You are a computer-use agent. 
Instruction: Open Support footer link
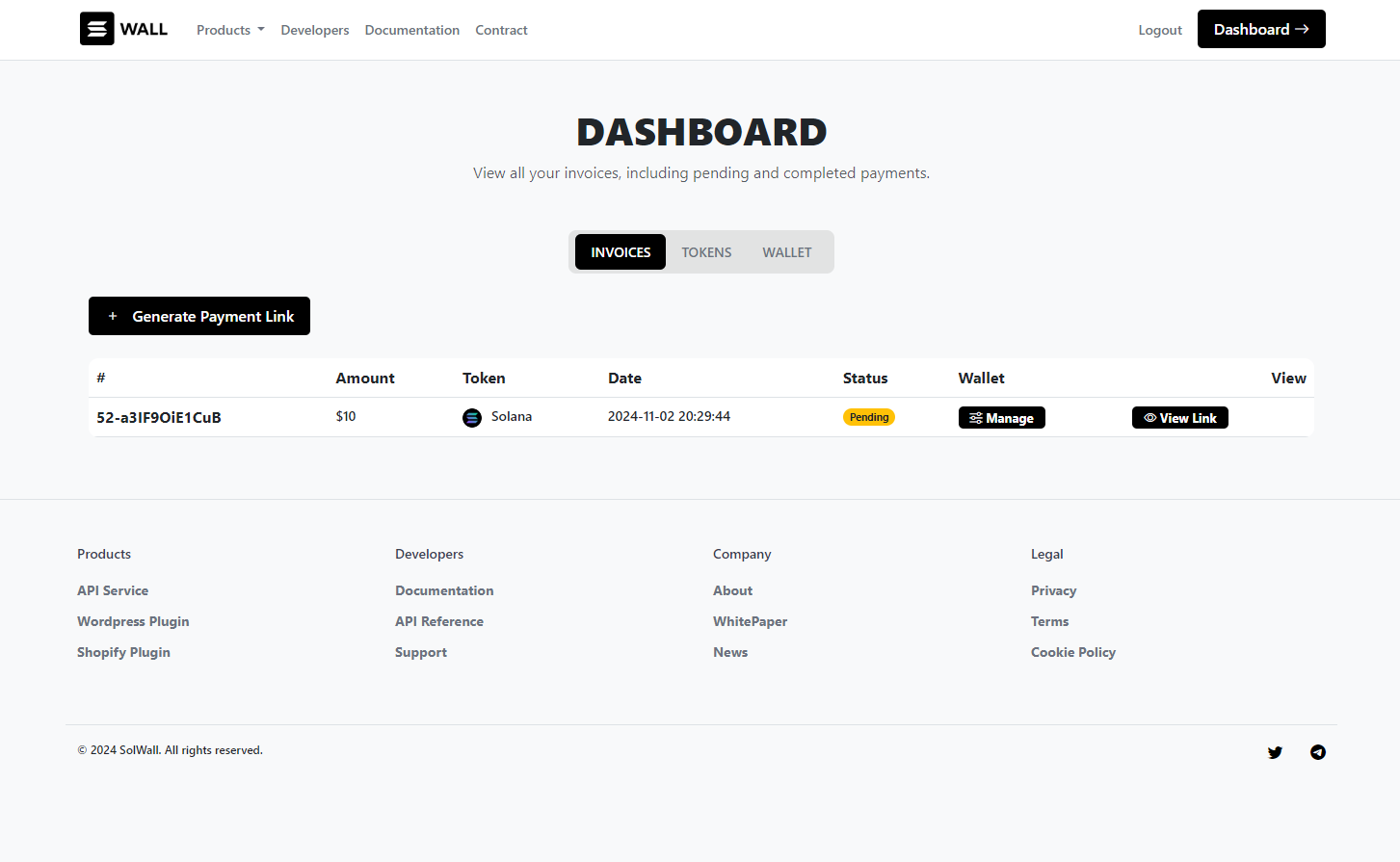pyautogui.click(x=421, y=652)
